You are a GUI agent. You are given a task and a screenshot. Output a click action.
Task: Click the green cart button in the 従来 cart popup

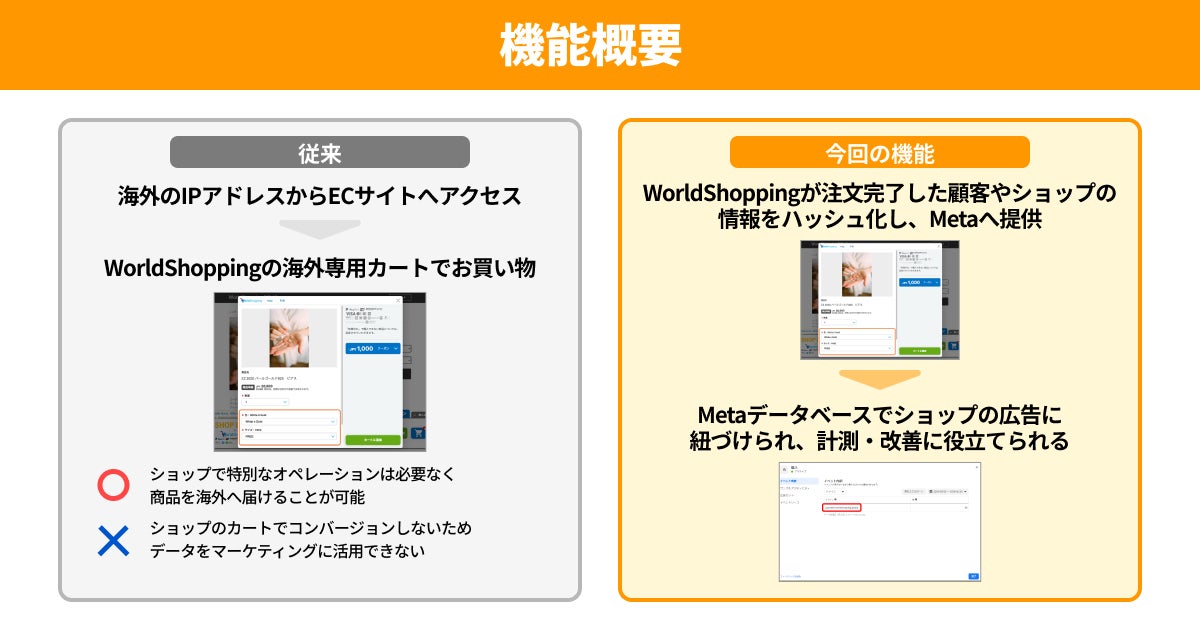tap(373, 440)
